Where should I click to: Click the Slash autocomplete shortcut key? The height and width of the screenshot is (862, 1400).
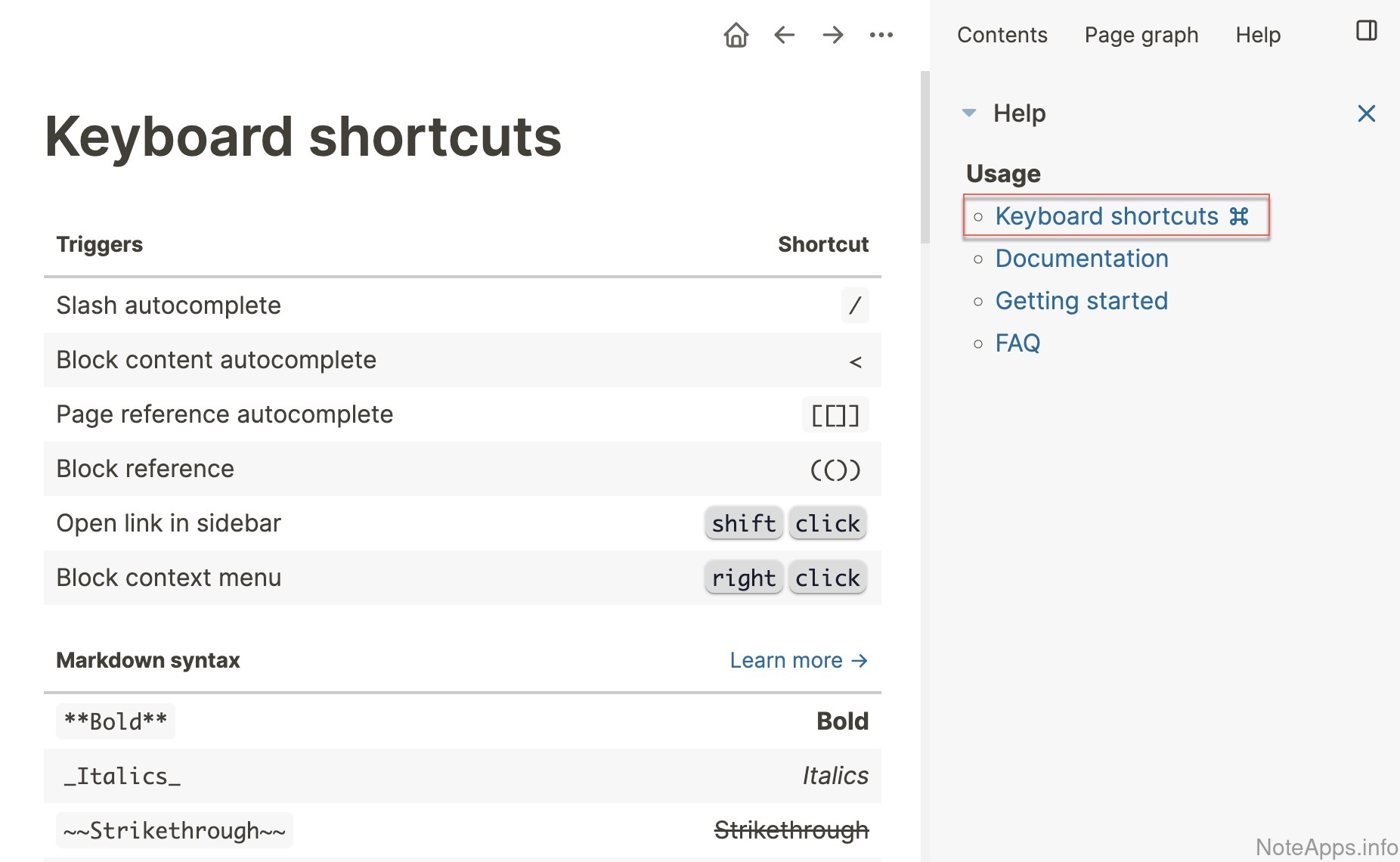click(x=855, y=305)
